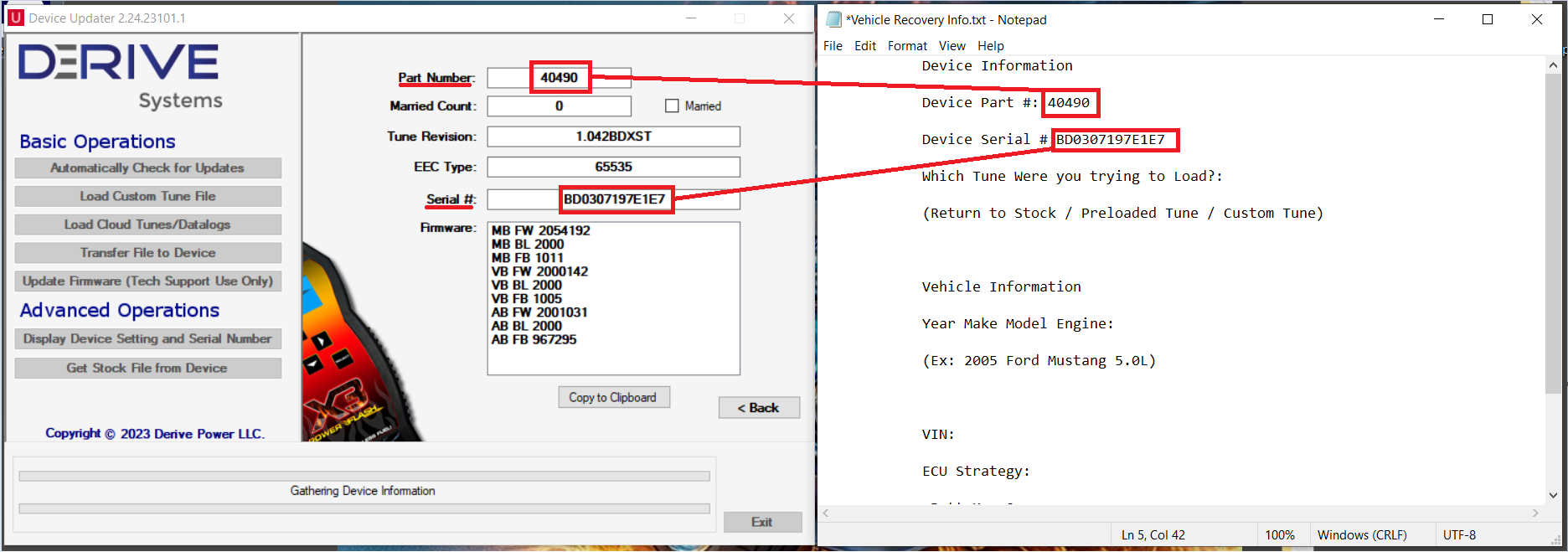
Task: Click 'Vehicle Information' line in Notepad
Action: [x=1001, y=286]
